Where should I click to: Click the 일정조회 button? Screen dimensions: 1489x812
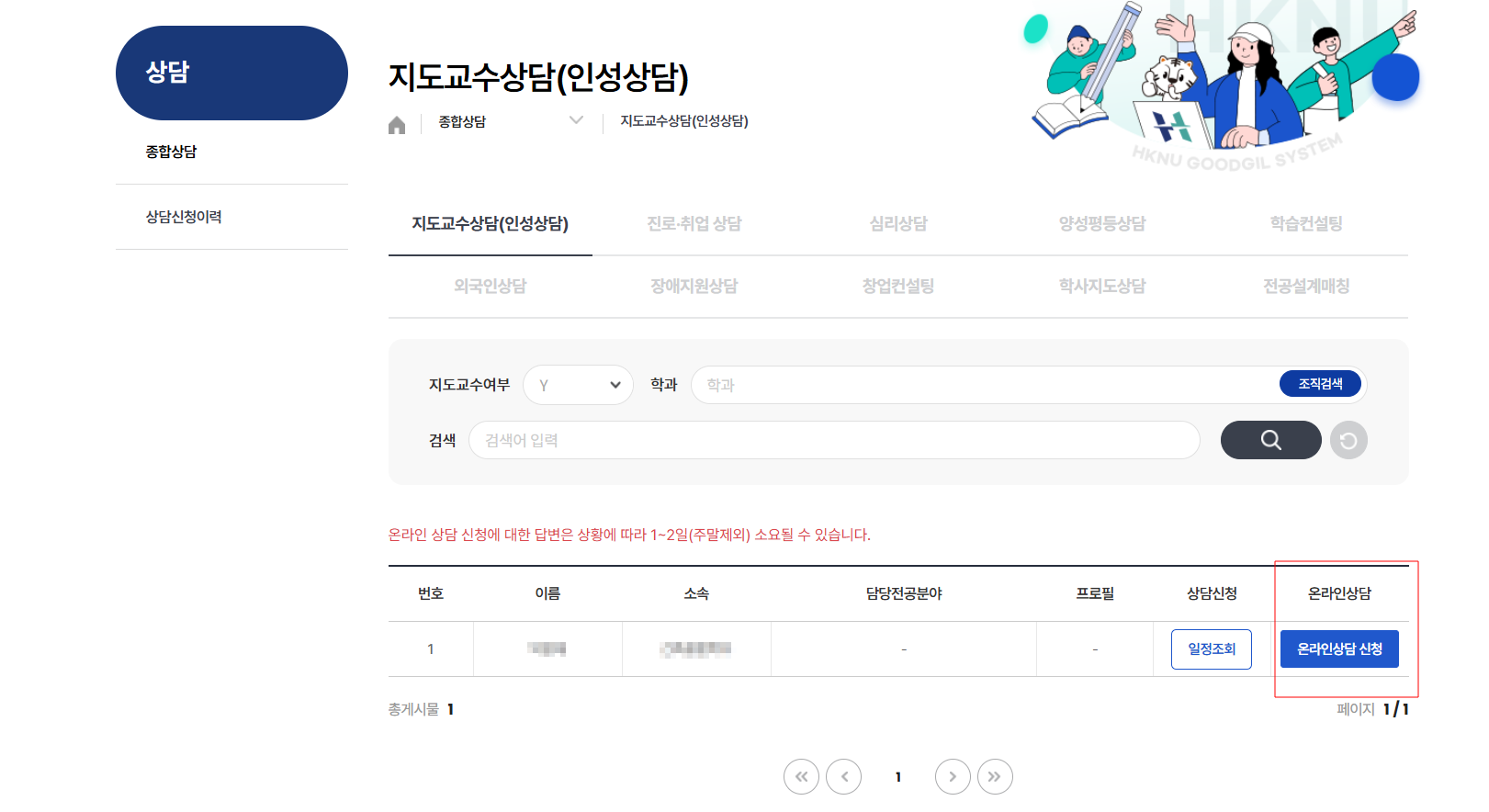point(1211,649)
